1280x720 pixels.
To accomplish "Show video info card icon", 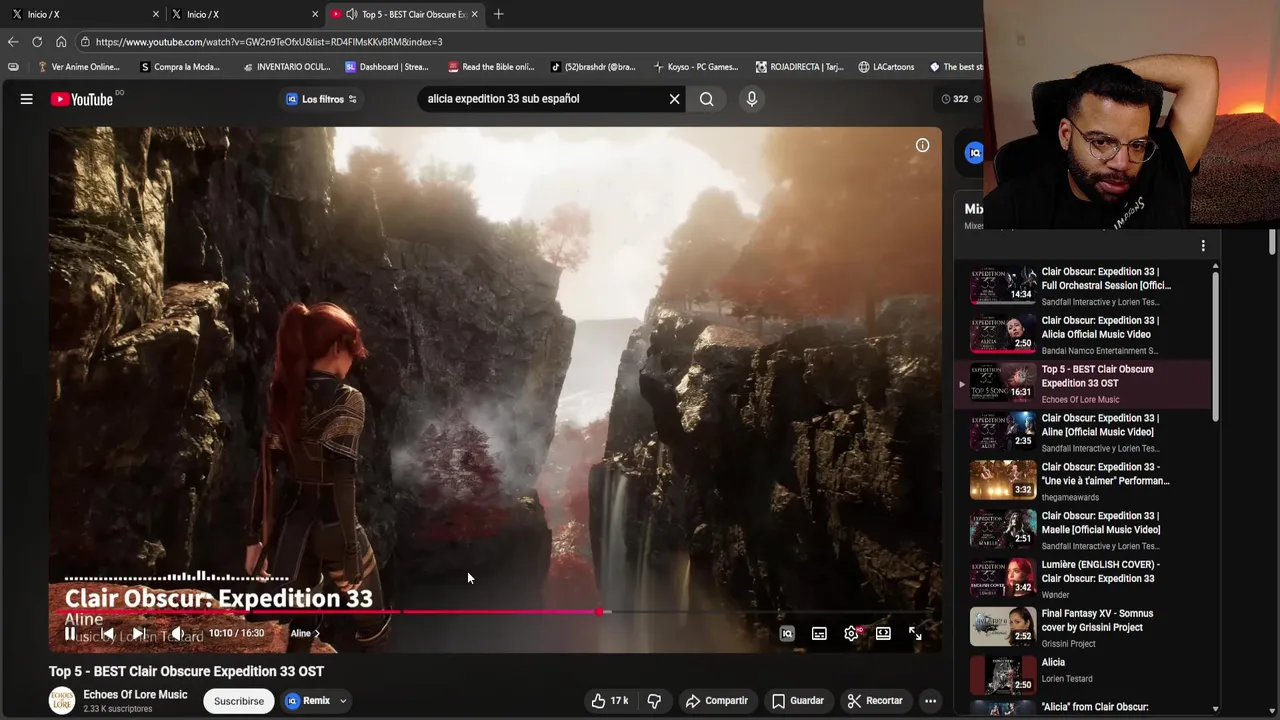I will click(922, 145).
